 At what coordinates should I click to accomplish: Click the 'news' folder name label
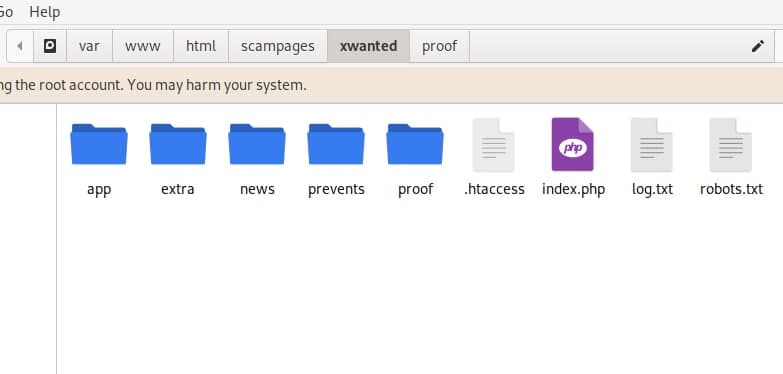pyautogui.click(x=257, y=189)
